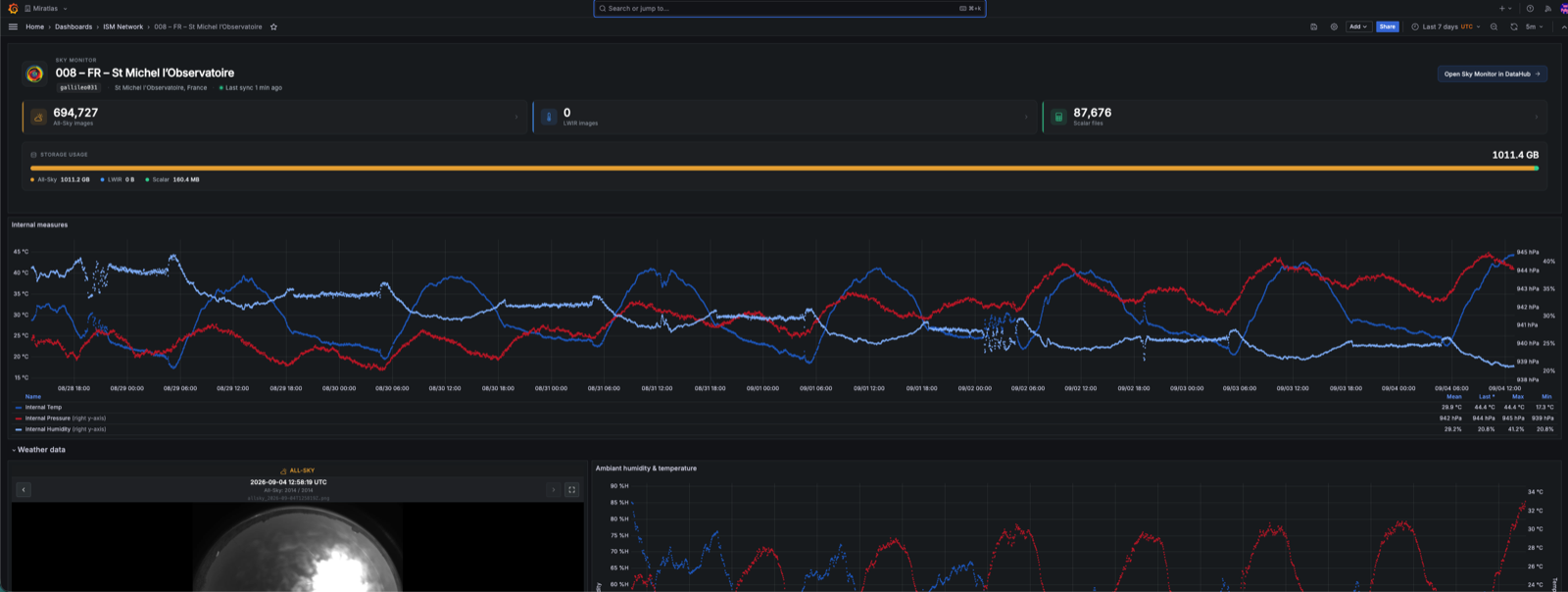The image size is (1568, 592).
Task: Open the user profile avatar
Action: click(1564, 8)
